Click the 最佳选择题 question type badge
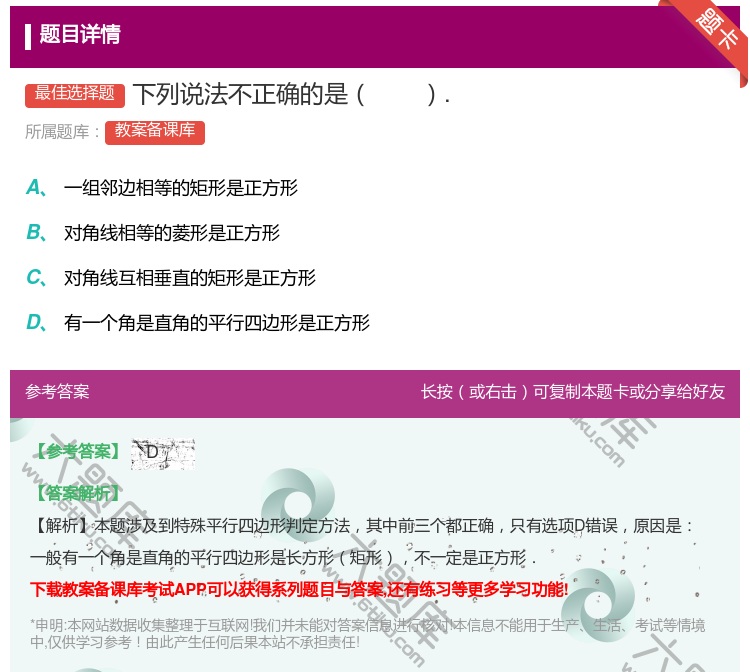Image resolution: width=750 pixels, height=672 pixels. coord(75,94)
